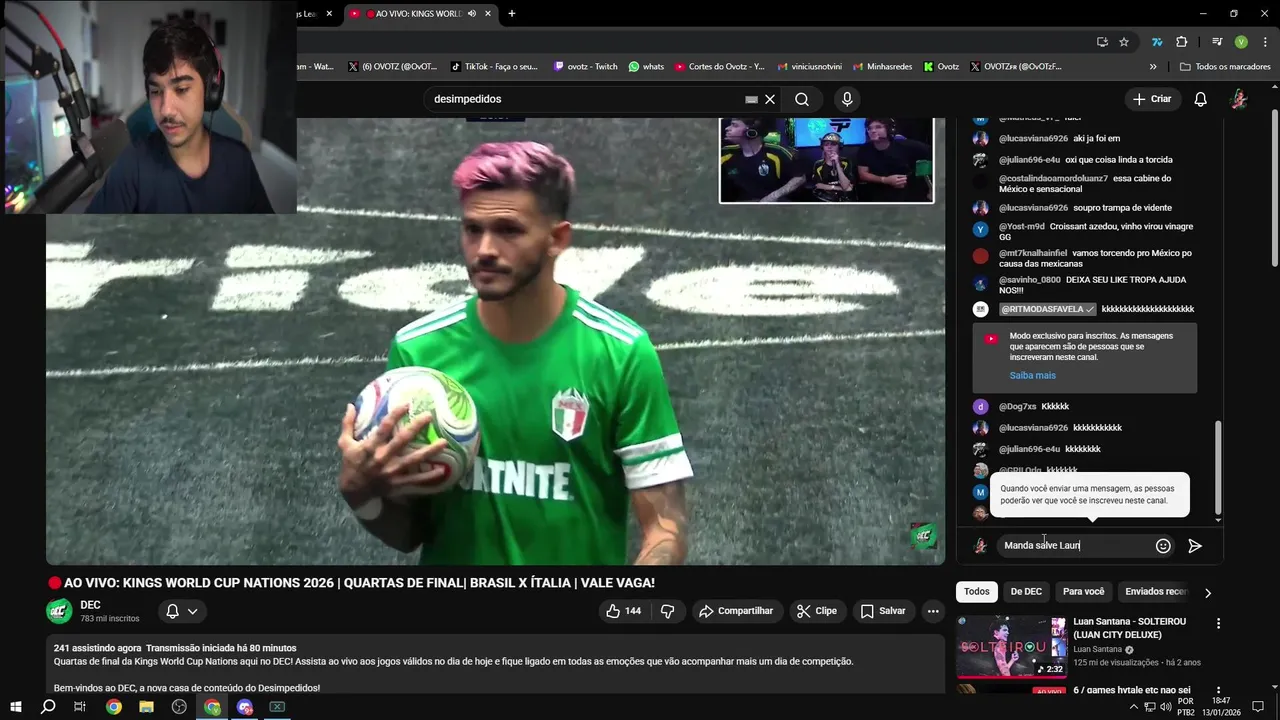Open Task View on taskbar
Screen dimensions: 1280x720
coord(80,707)
